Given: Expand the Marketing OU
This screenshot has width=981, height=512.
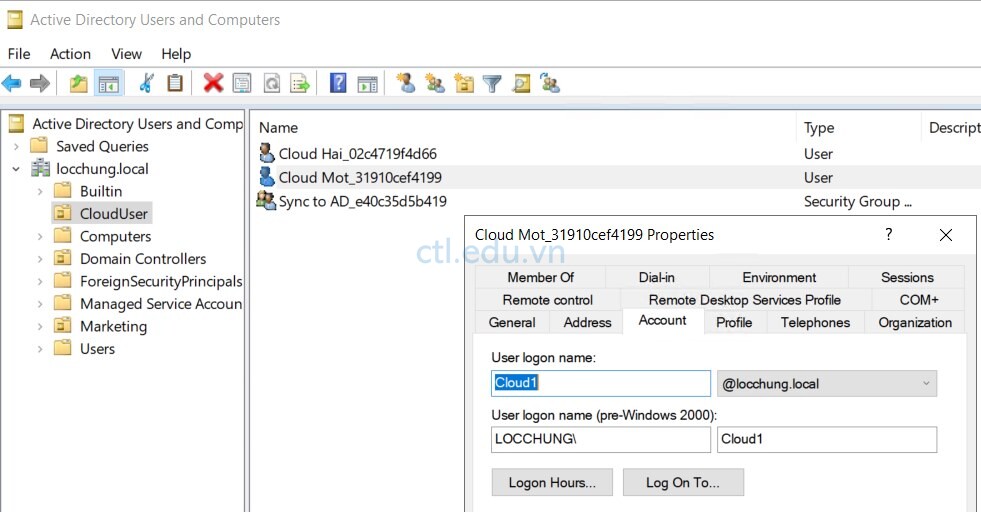Looking at the screenshot, I should (x=40, y=327).
